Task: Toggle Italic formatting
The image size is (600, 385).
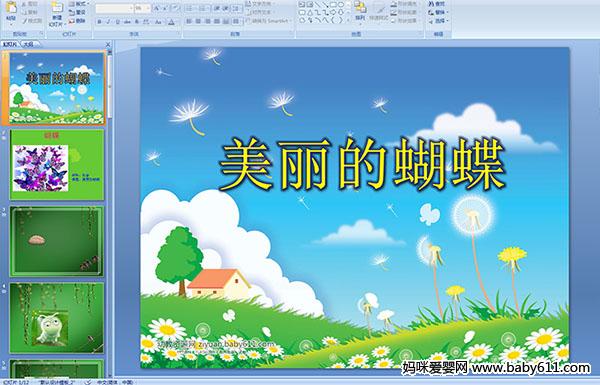Action: point(108,22)
